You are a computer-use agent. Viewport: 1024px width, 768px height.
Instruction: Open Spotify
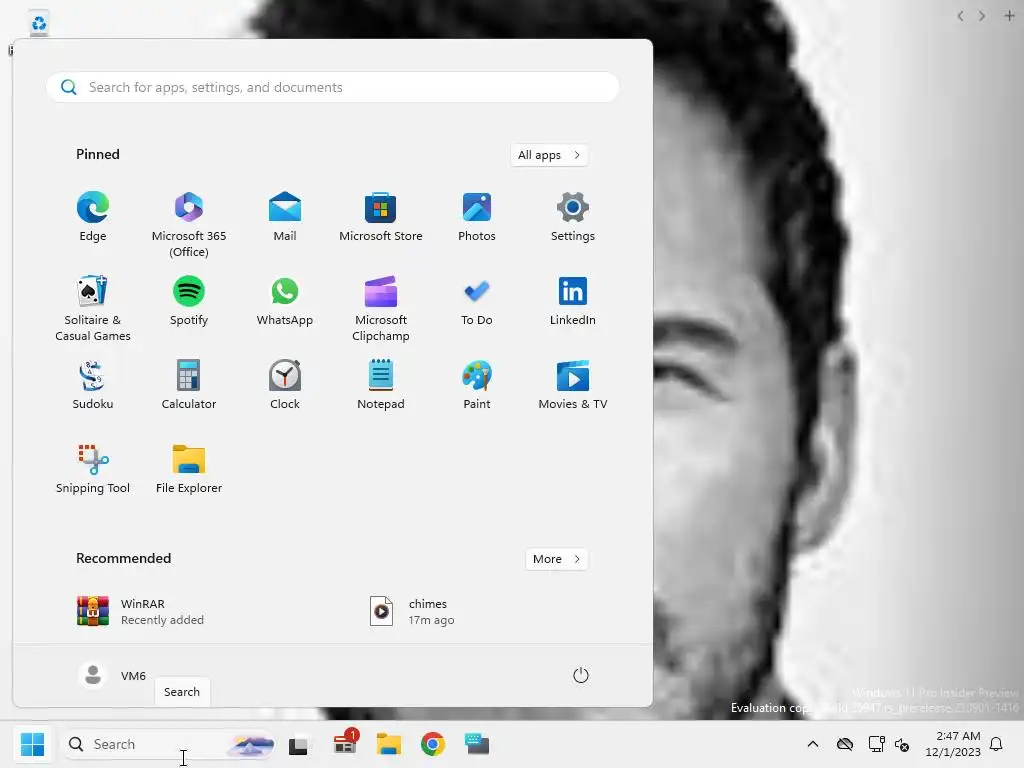pyautogui.click(x=189, y=300)
